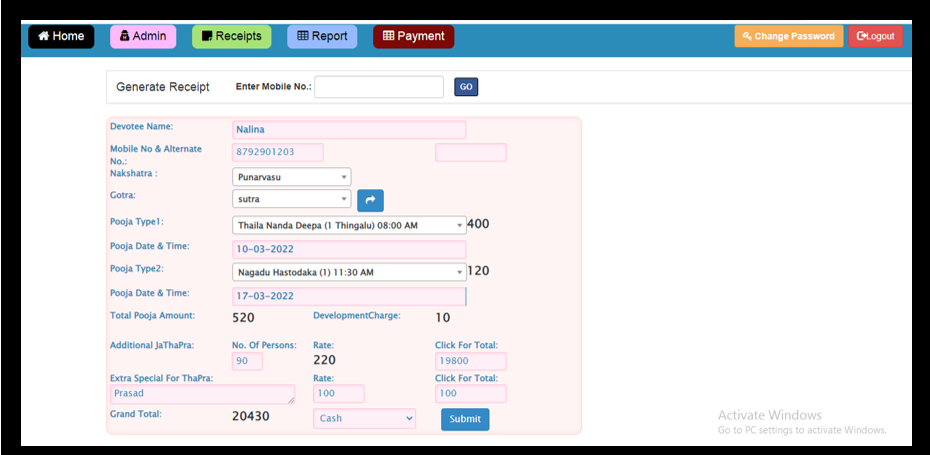Focus the Devotee Name field with Nalina
Screen dimensions: 930x455
(349, 130)
